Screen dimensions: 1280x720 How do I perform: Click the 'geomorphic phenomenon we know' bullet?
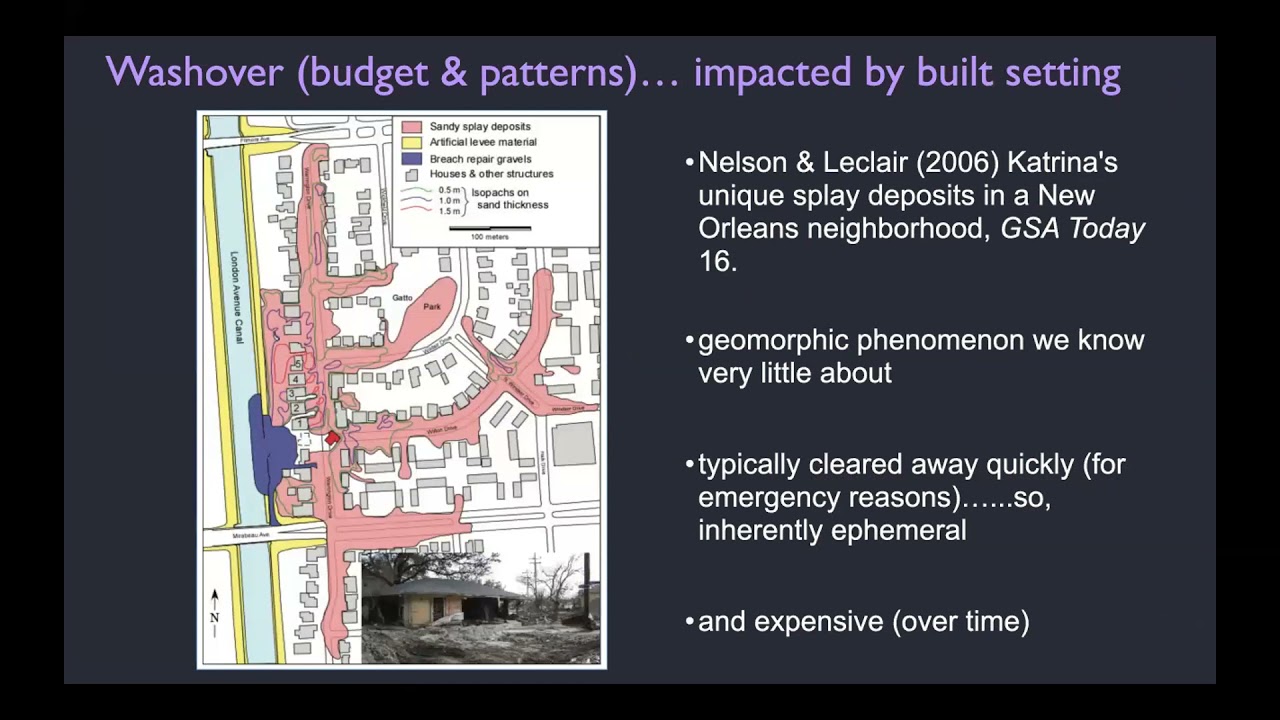(x=921, y=341)
